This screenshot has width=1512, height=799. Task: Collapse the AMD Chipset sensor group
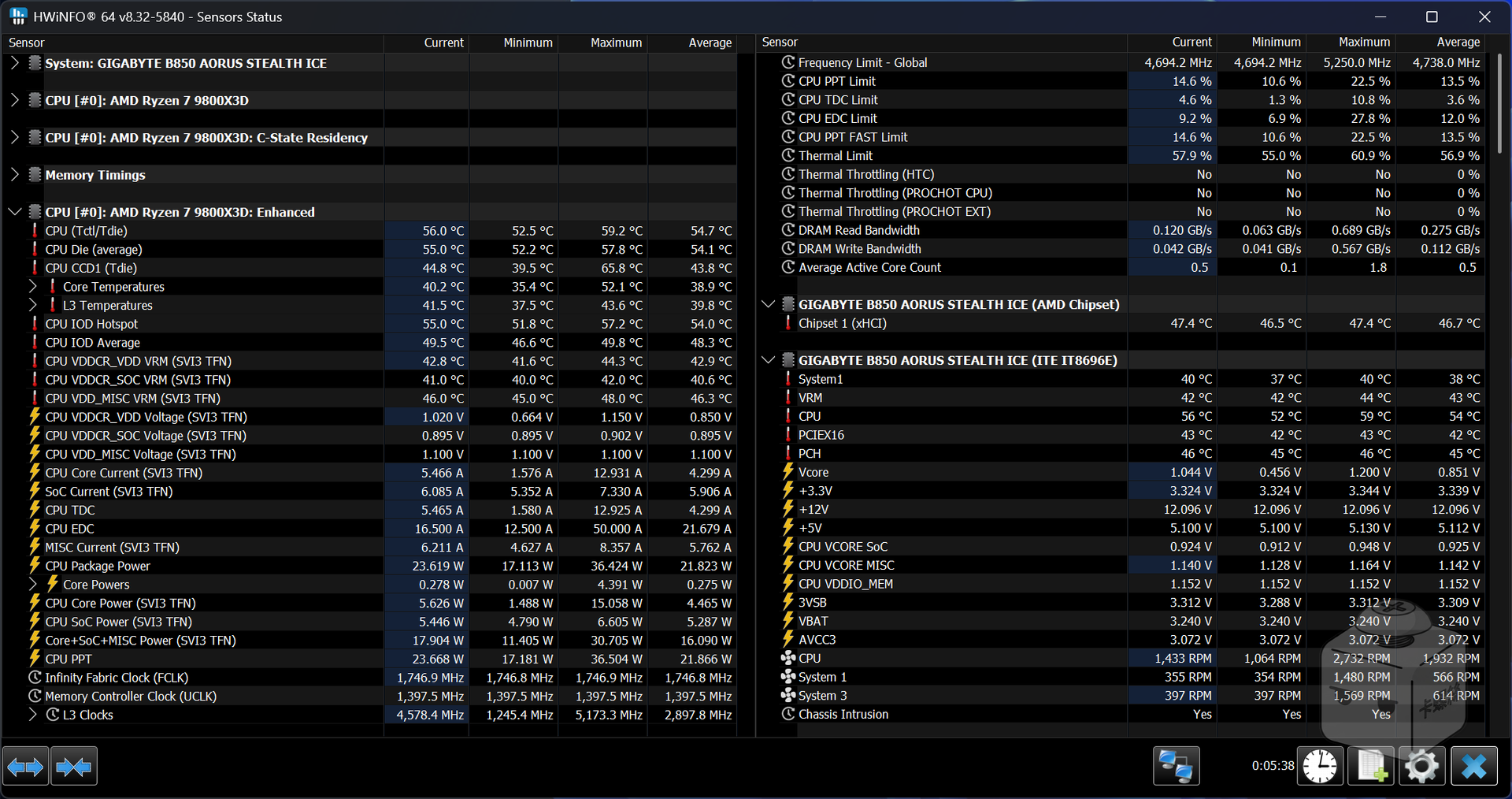769,304
